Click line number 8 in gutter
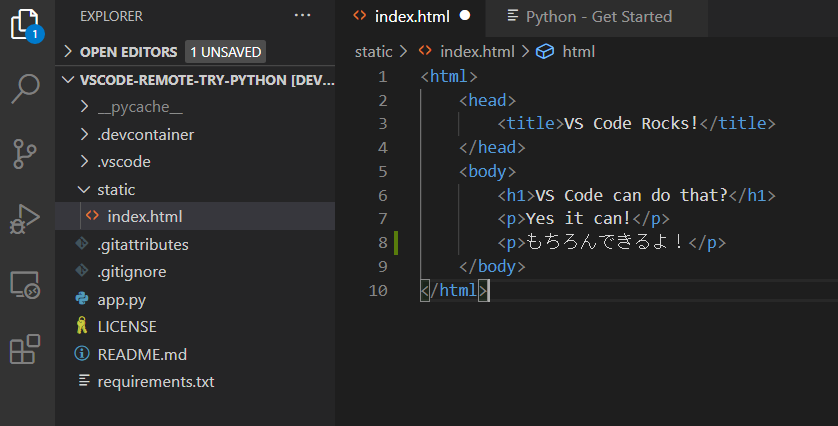The image size is (838, 426). tap(383, 243)
